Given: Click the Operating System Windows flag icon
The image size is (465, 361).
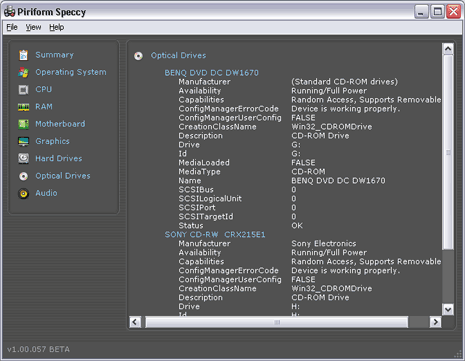Looking at the screenshot, I should point(23,72).
